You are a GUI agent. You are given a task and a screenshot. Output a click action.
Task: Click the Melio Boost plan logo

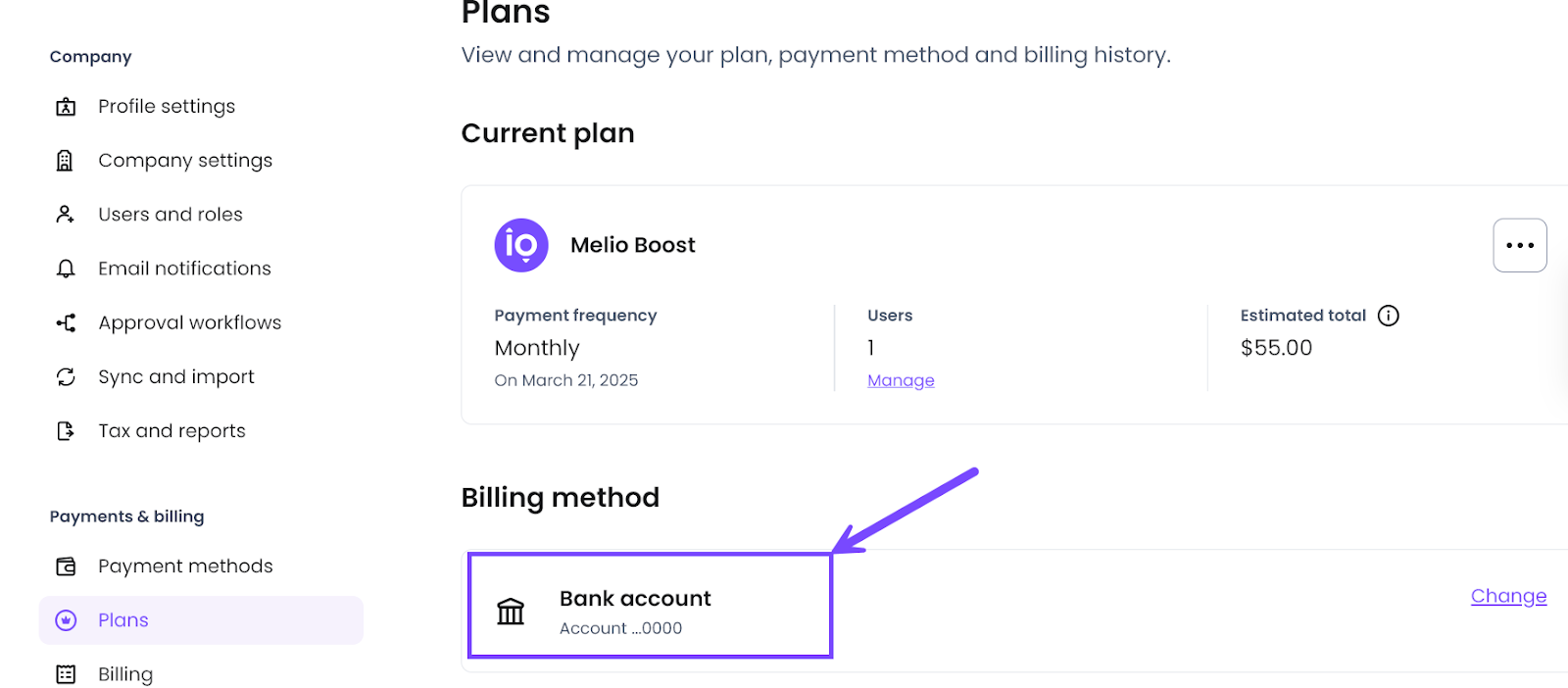click(x=521, y=245)
